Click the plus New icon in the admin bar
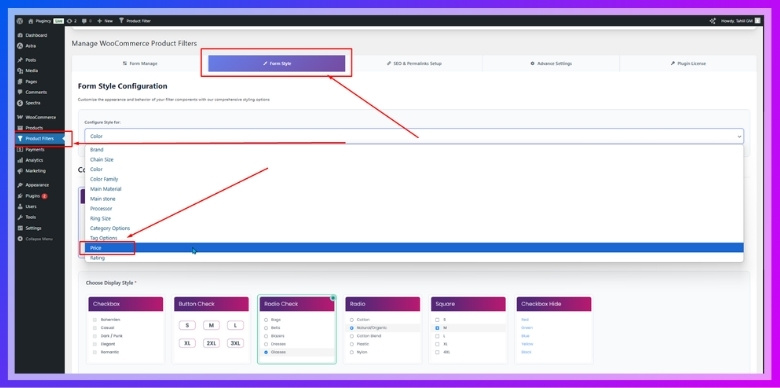Screen dimensions: 780x388 [99, 21]
